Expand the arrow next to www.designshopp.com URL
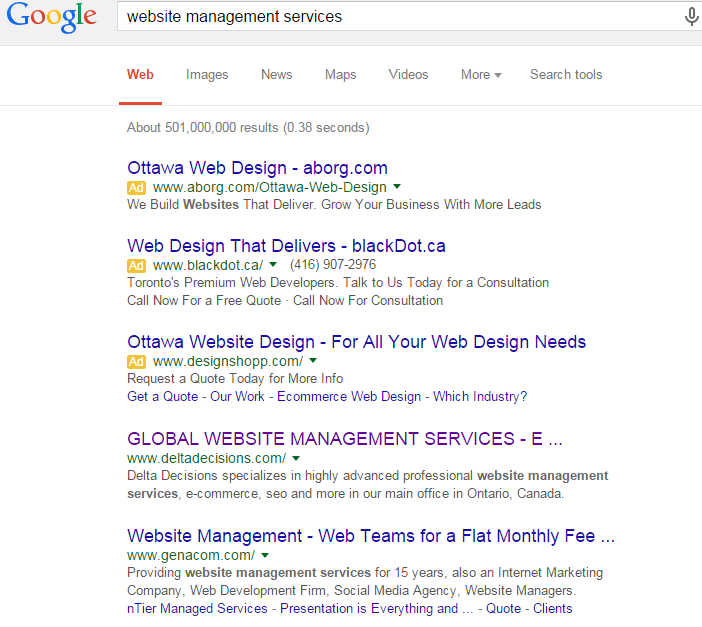 313,360
